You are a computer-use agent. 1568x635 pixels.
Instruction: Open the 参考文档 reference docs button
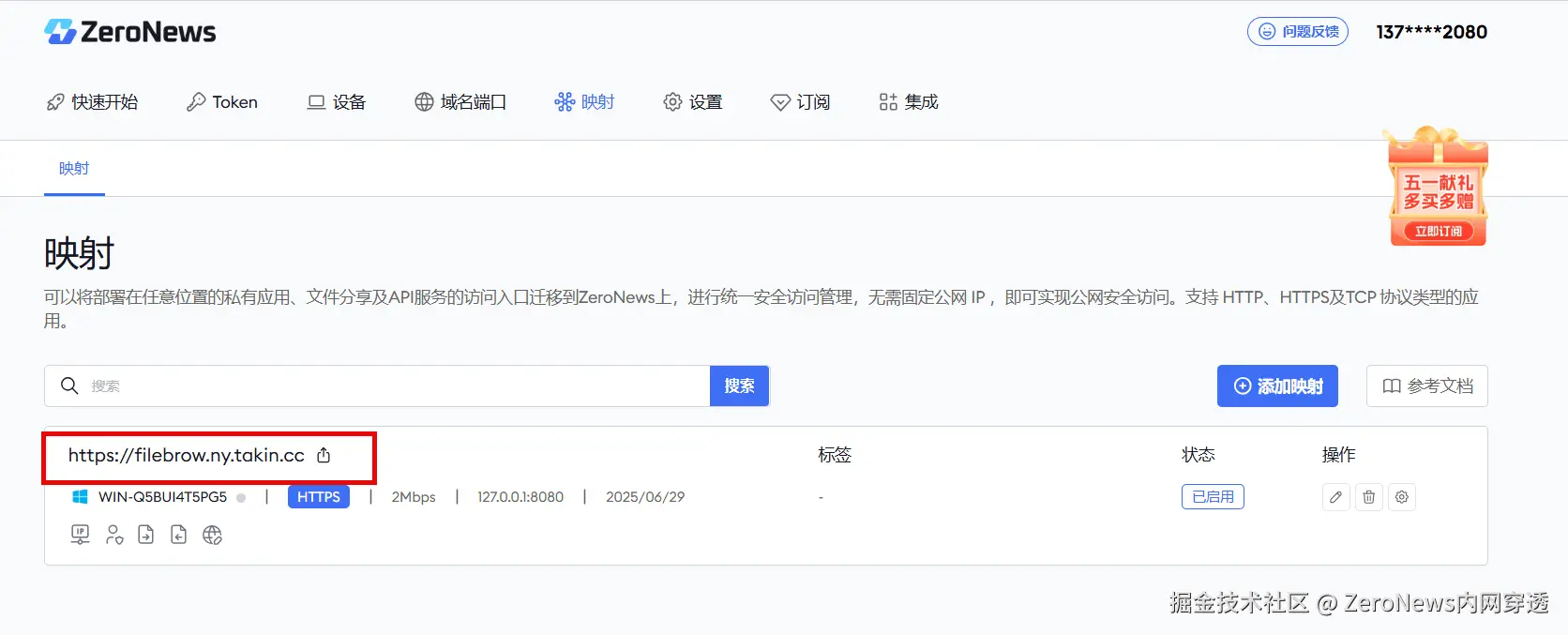[x=1427, y=386]
